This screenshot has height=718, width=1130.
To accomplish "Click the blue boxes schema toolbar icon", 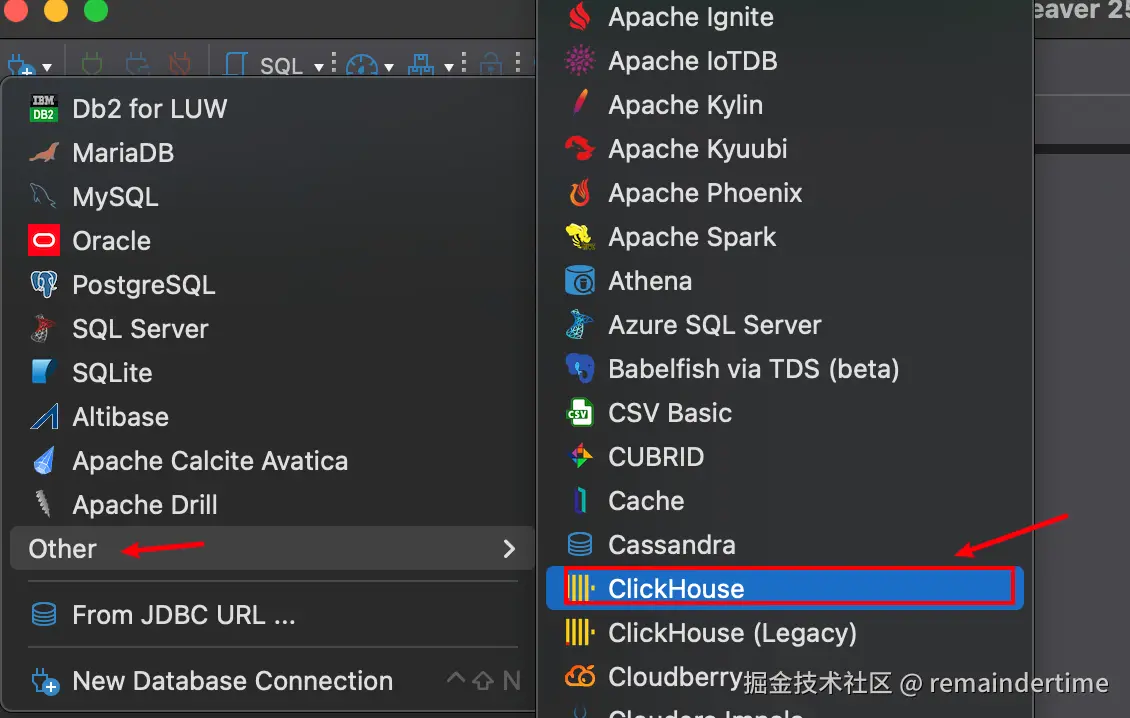I will pos(421,65).
